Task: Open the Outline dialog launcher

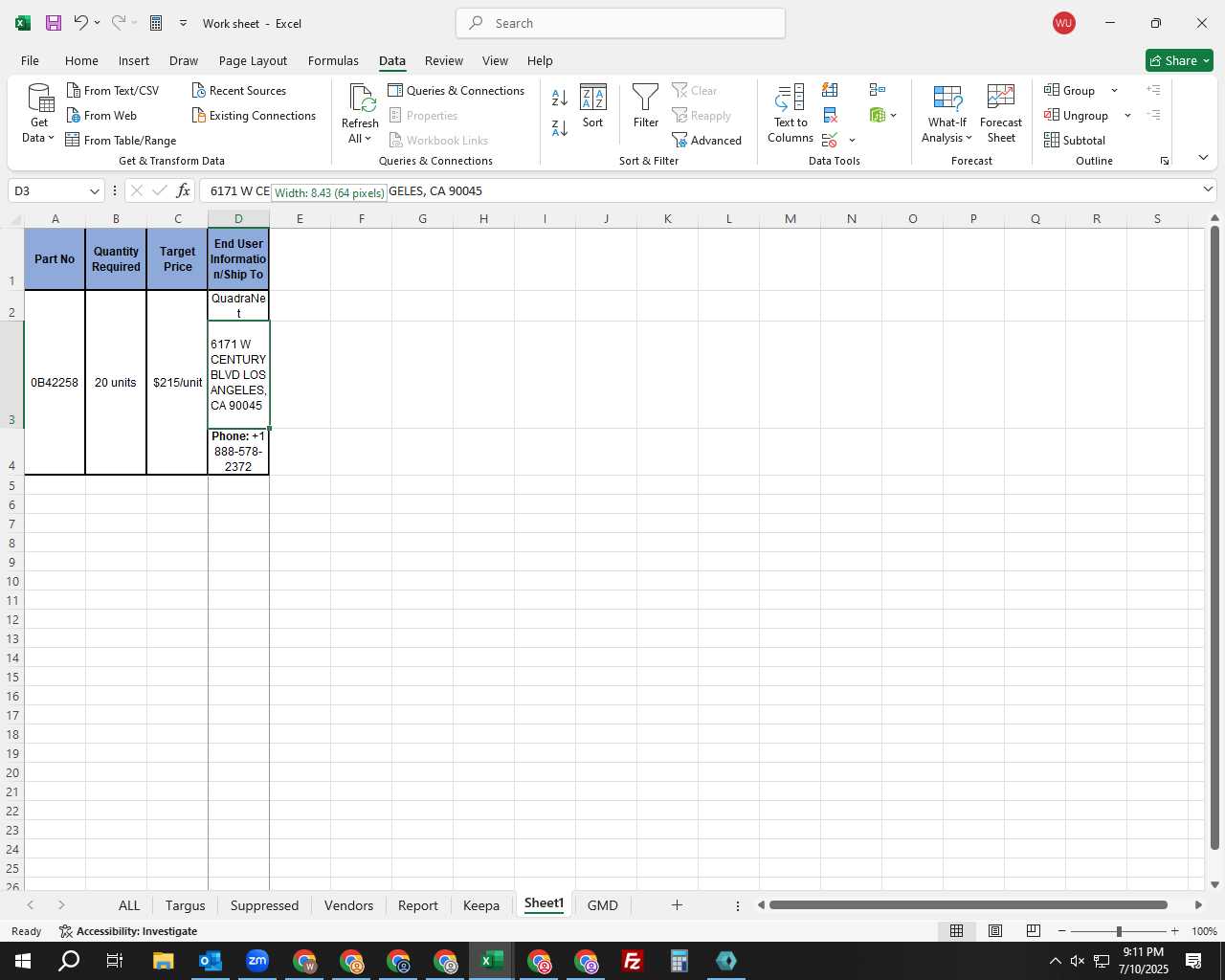Action: [1165, 161]
